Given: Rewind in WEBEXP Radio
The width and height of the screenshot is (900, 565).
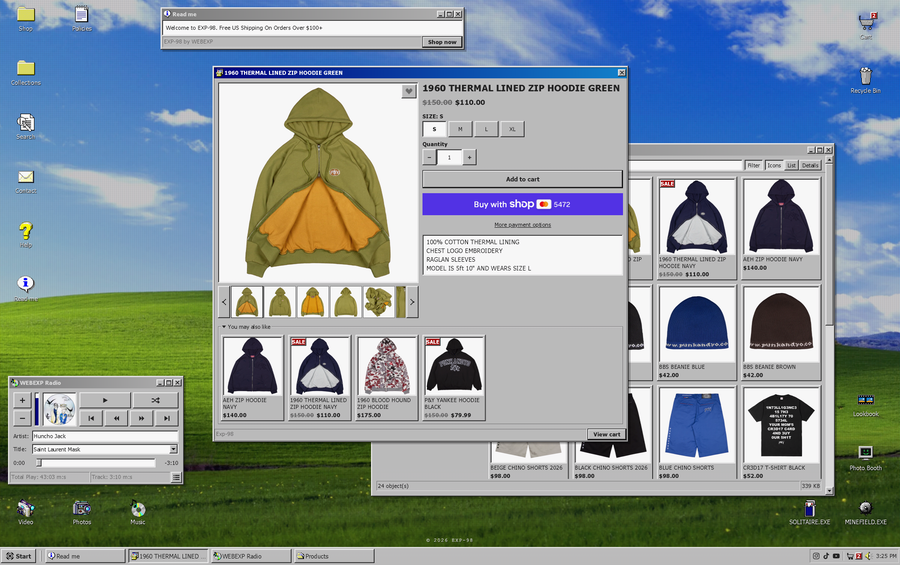Looking at the screenshot, I should [x=117, y=418].
